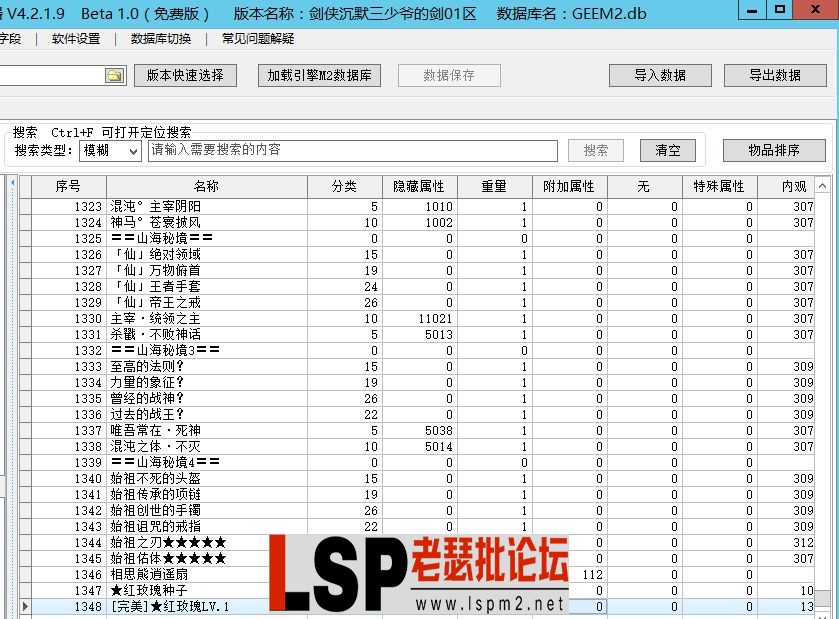Image resolution: width=839 pixels, height=619 pixels.
Task: Select row [完美]★红玫瑰LV.1
Action: 417,607
